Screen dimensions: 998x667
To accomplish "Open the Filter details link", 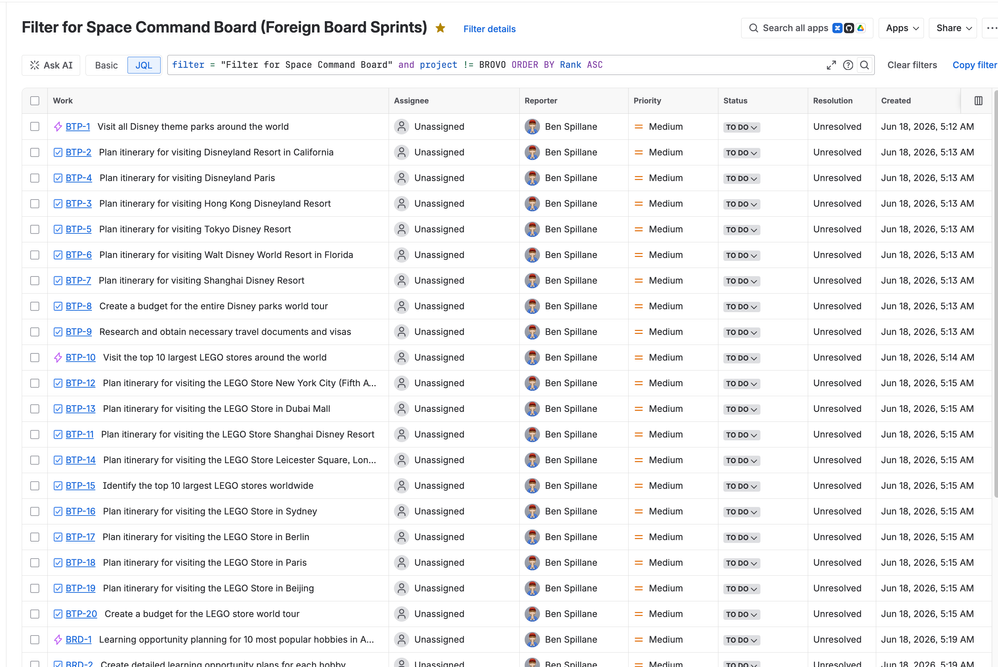I will (489, 29).
